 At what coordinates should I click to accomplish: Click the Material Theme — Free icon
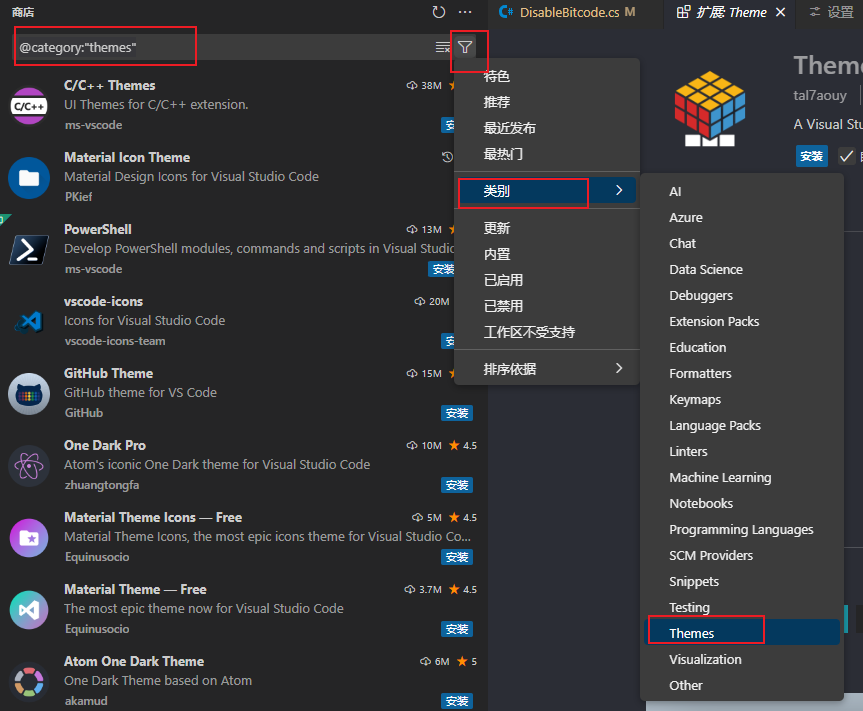point(29,610)
